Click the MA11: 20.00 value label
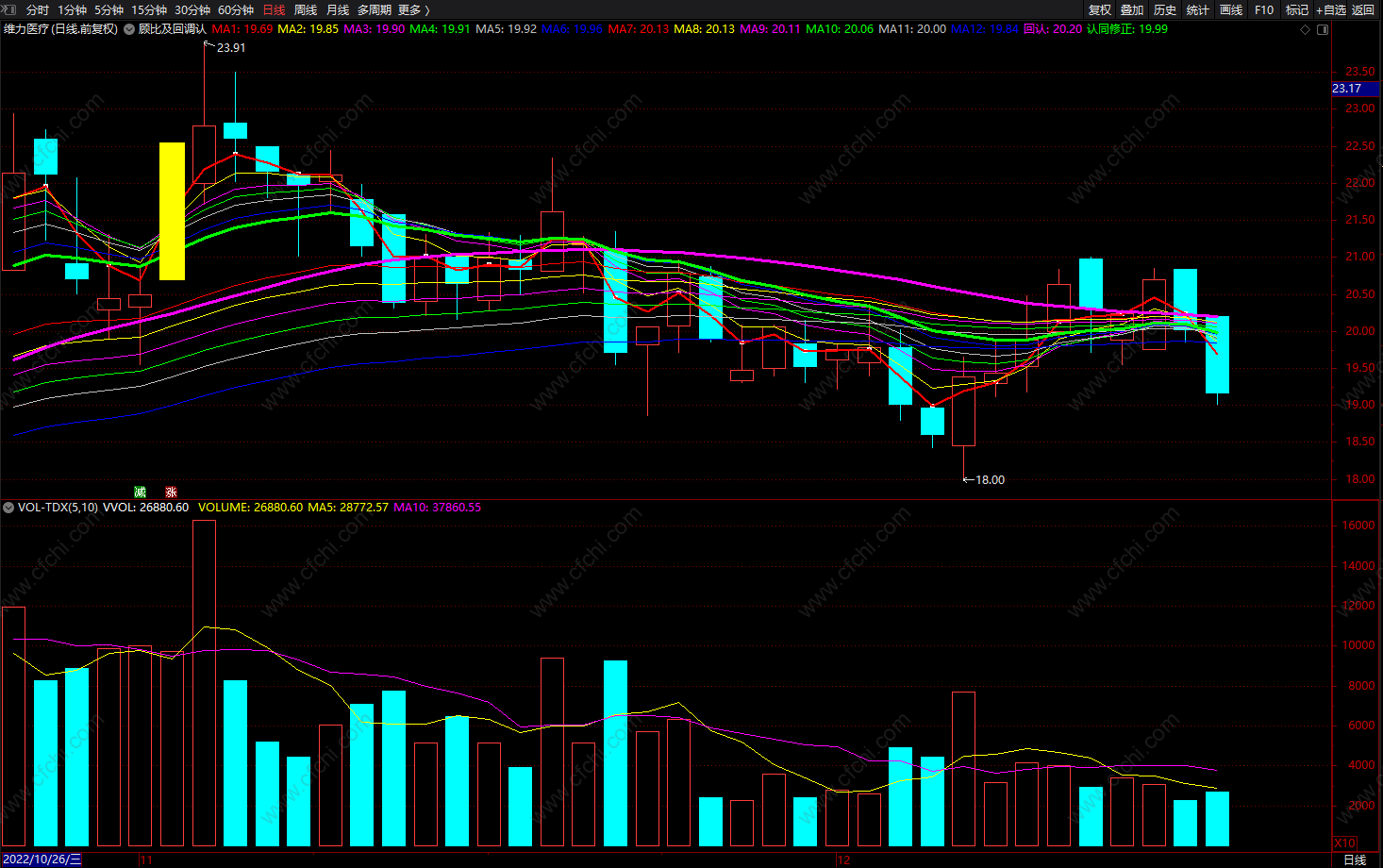 (912, 29)
